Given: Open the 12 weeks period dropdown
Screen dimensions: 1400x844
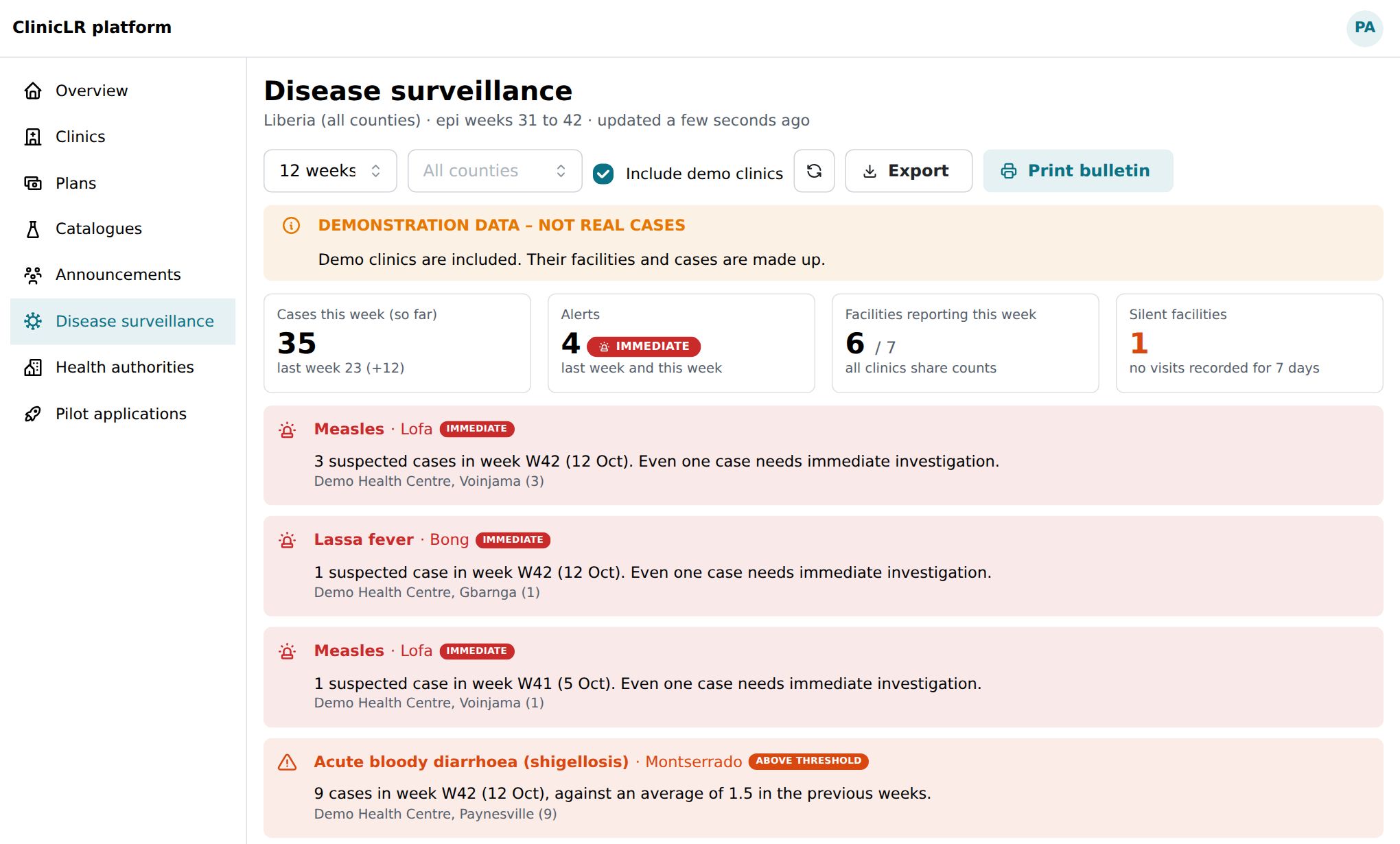Looking at the screenshot, I should [x=330, y=171].
